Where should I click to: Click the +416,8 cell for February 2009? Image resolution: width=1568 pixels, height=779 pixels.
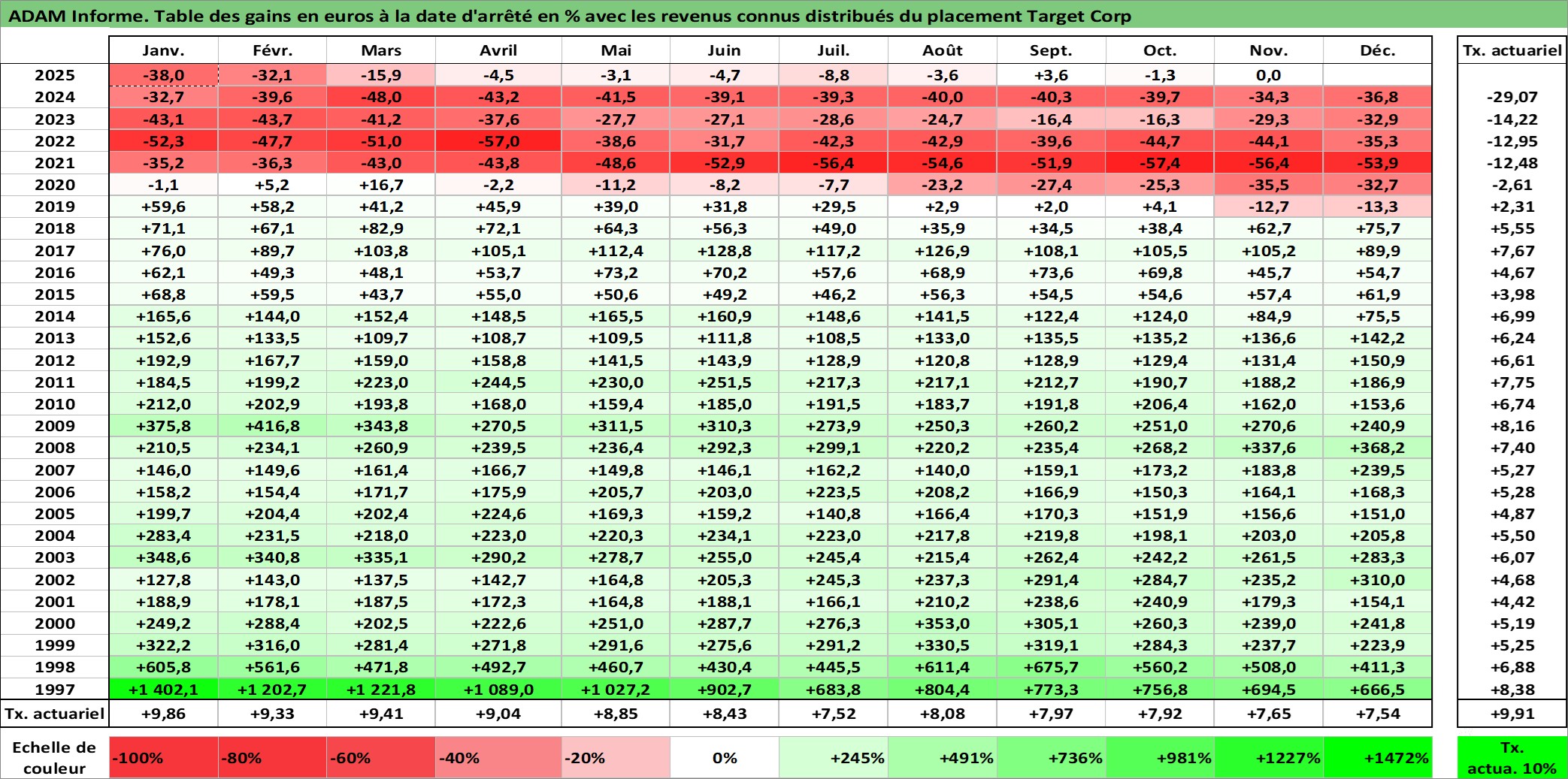point(272,426)
